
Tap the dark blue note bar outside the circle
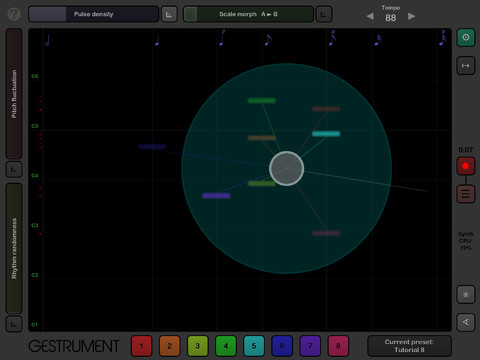point(152,146)
